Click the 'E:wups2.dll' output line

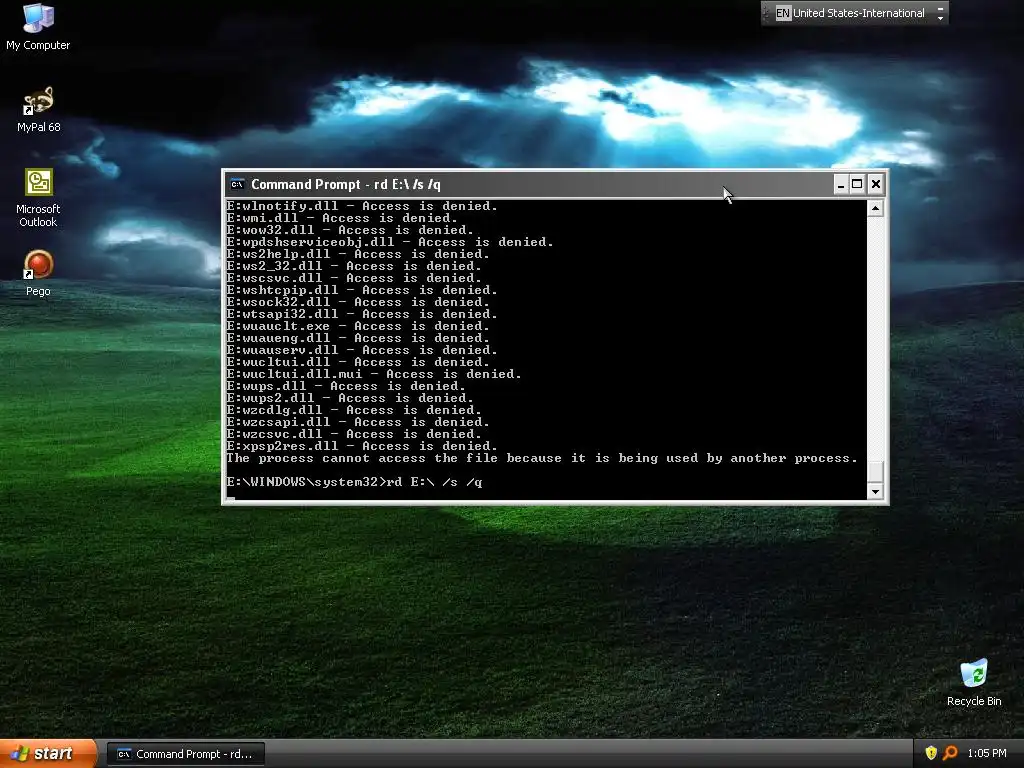350,398
